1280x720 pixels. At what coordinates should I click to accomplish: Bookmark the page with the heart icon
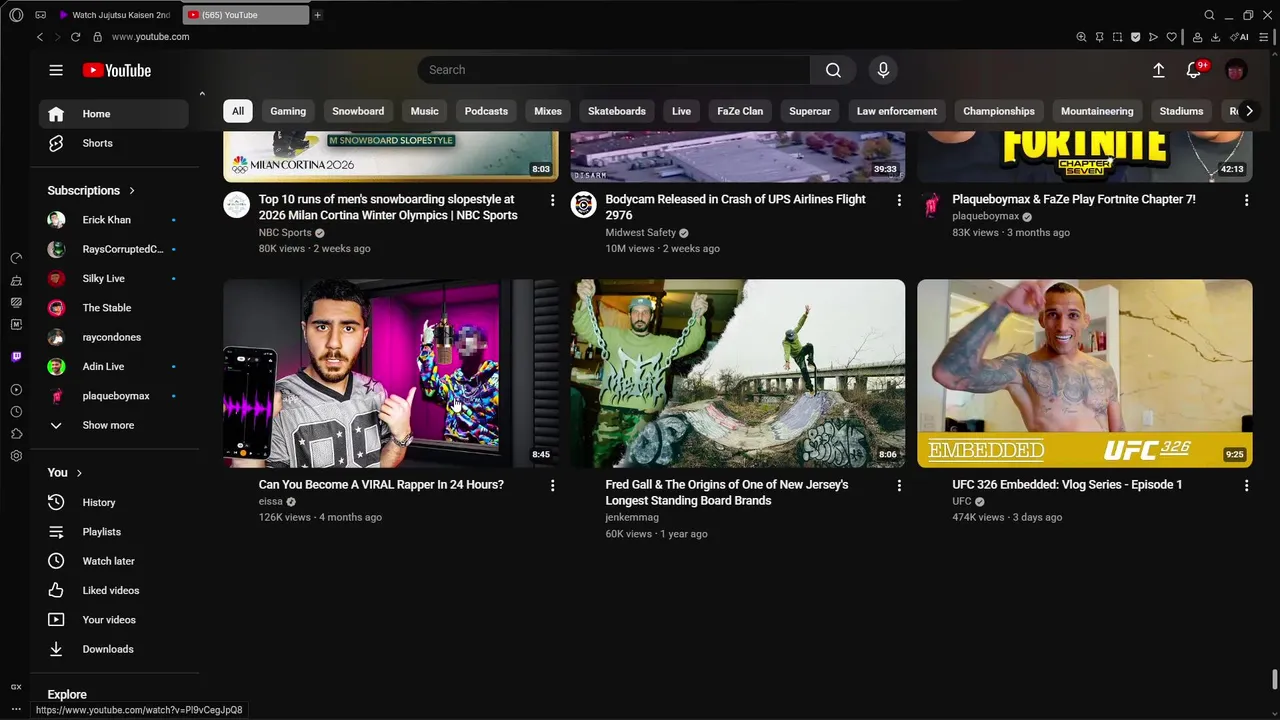tap(1171, 37)
